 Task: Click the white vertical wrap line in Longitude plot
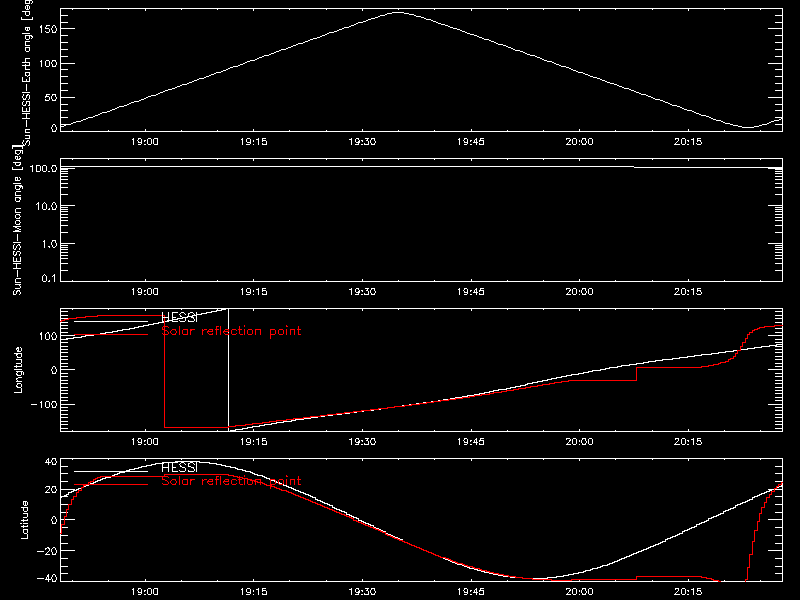tap(228, 369)
